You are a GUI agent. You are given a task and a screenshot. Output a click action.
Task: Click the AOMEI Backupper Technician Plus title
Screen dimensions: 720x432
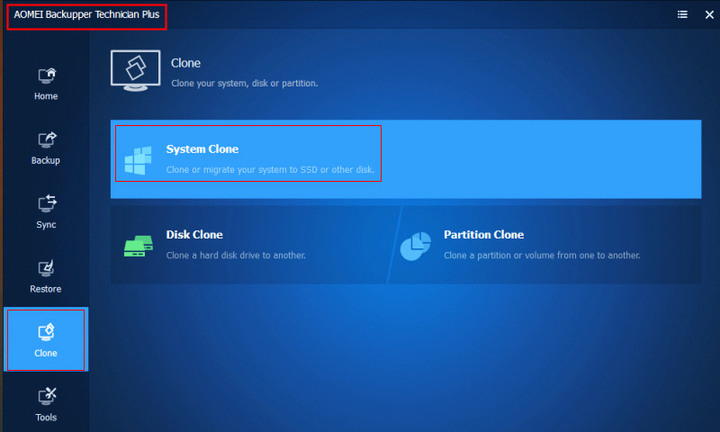click(86, 15)
